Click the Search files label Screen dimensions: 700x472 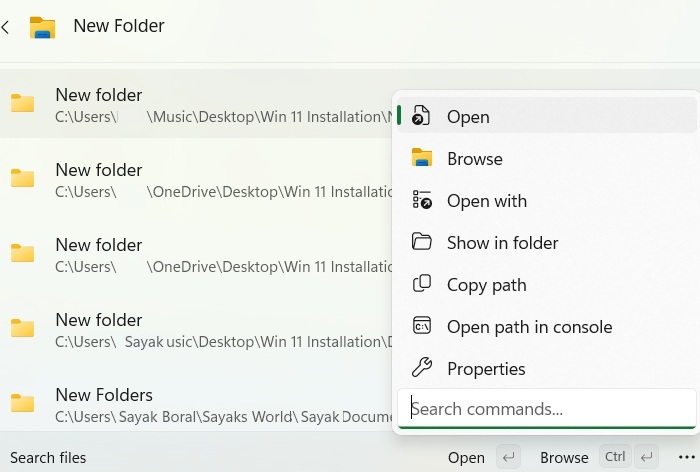[48, 458]
